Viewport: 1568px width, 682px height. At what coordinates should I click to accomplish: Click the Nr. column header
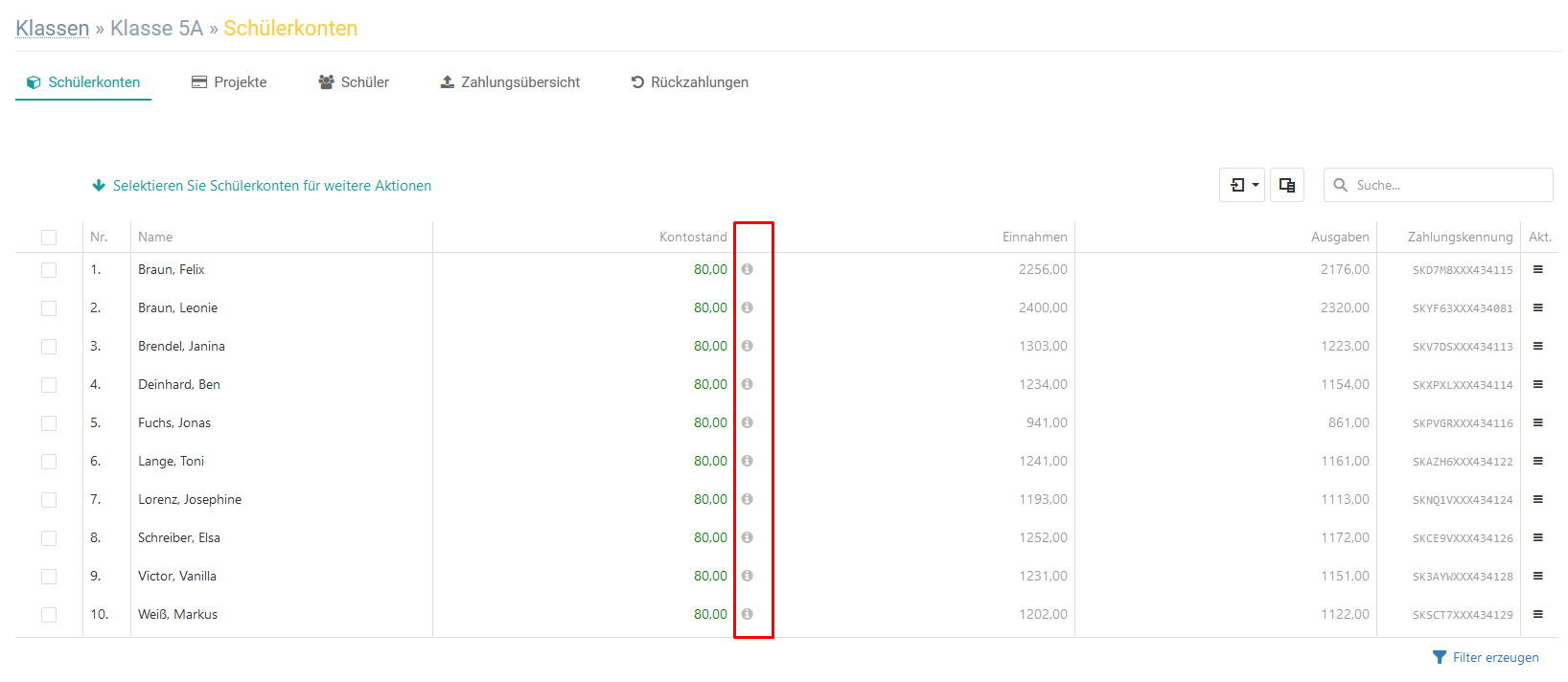point(99,237)
